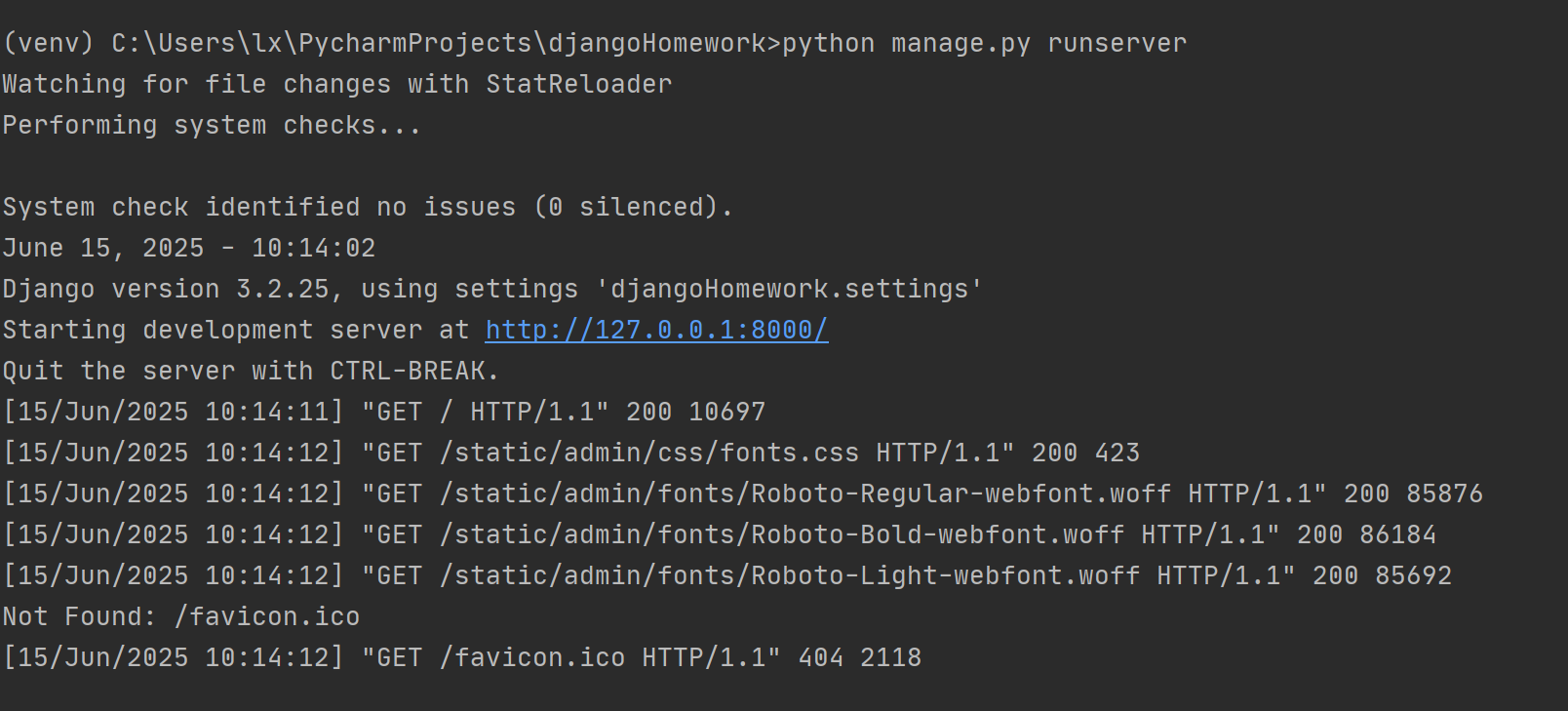Open the http://127.0.0.1:8000/ server link

(656, 330)
